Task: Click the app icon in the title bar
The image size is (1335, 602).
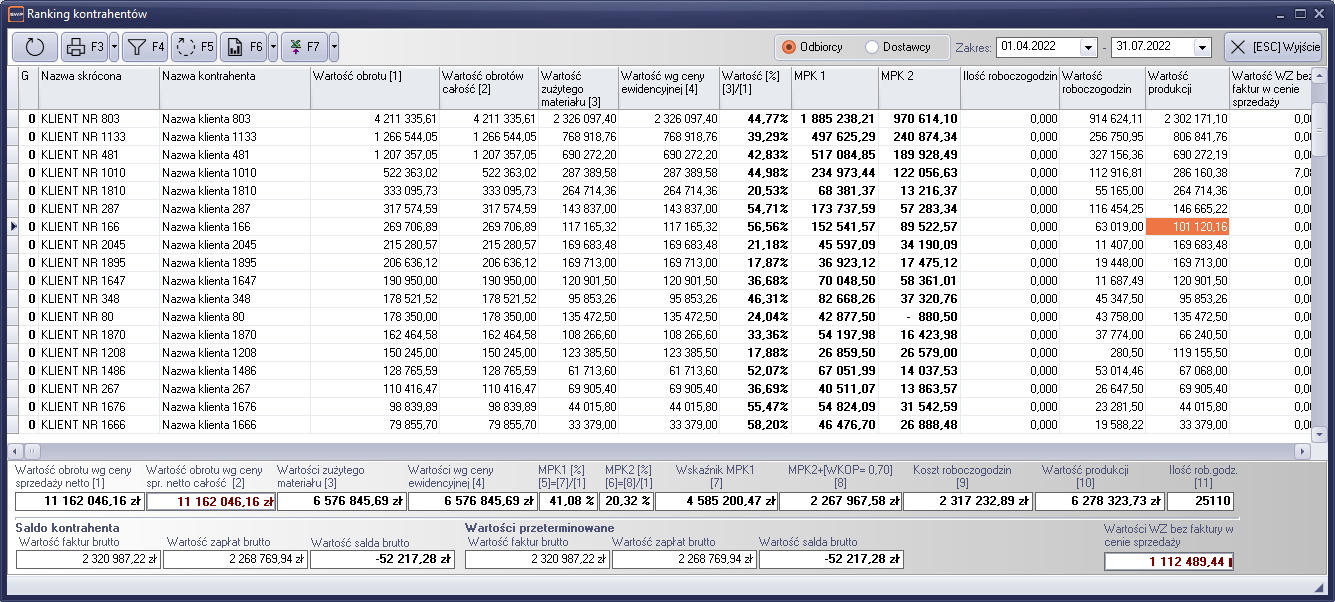Action: 15,14
